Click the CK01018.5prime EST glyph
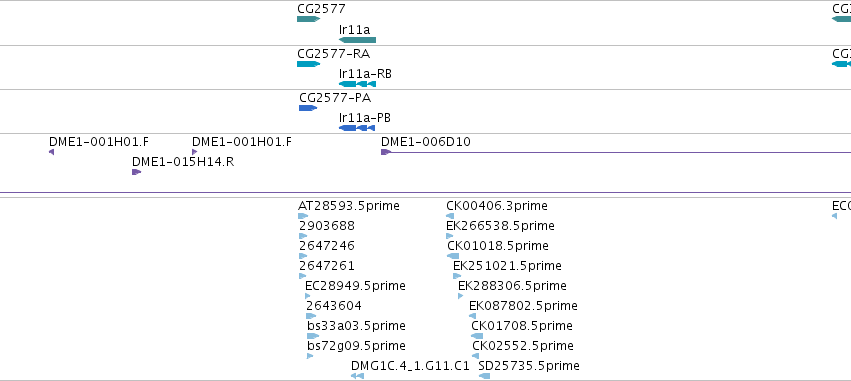 tap(453, 256)
